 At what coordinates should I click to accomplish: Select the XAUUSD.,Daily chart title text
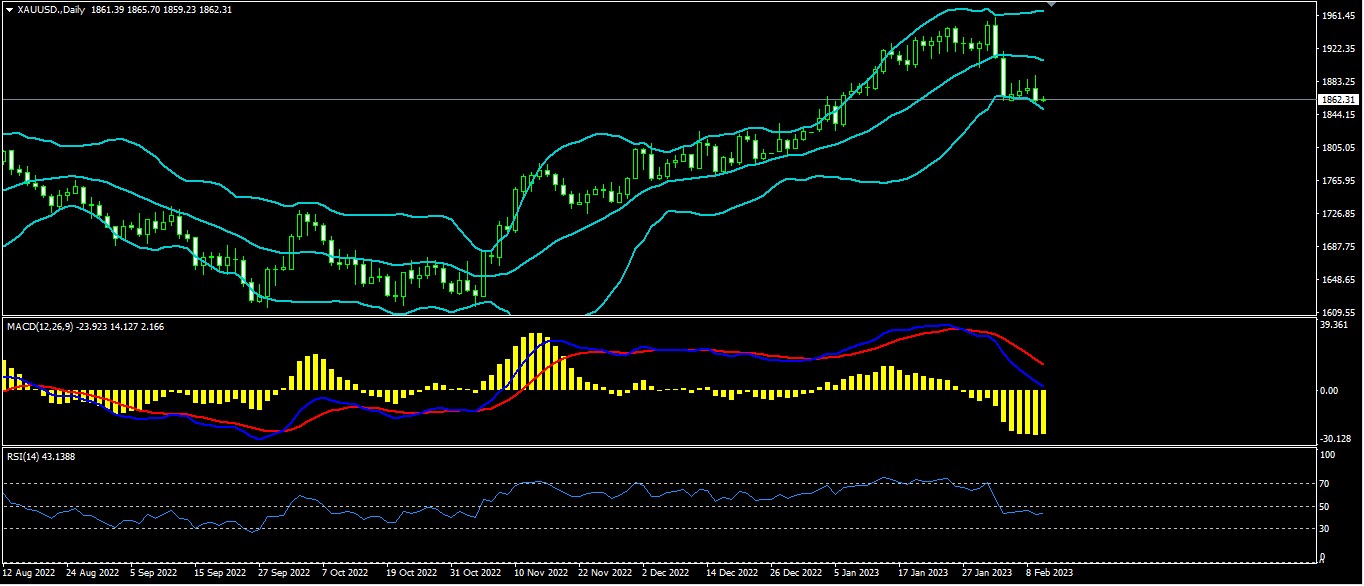point(50,9)
